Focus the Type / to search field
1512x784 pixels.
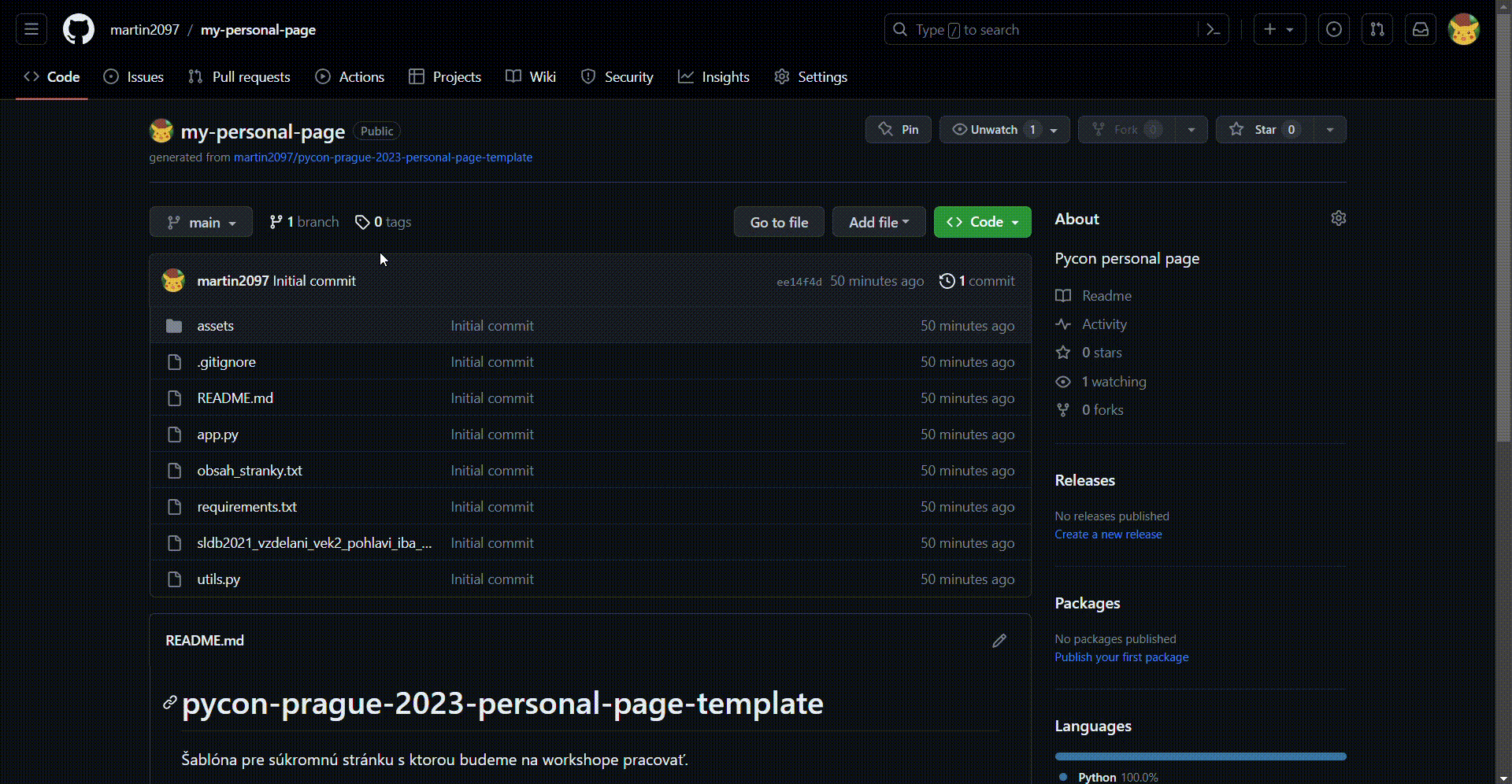tap(1056, 30)
